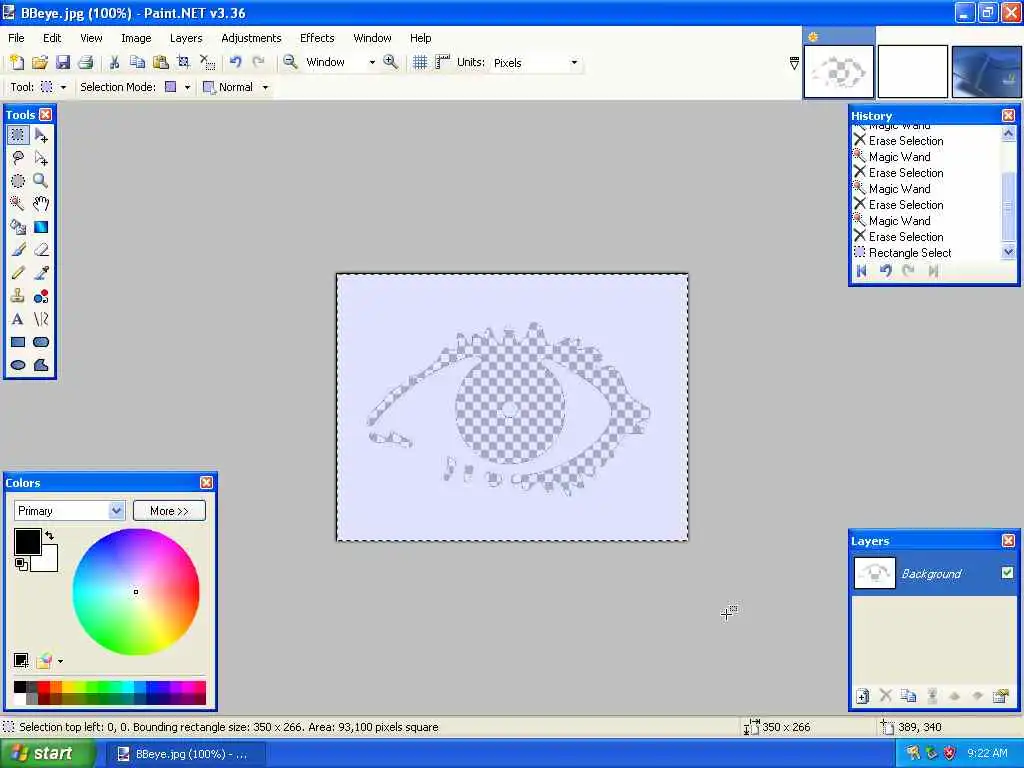Click the primary black color swatch
1024x768 pixels.
[x=27, y=542]
